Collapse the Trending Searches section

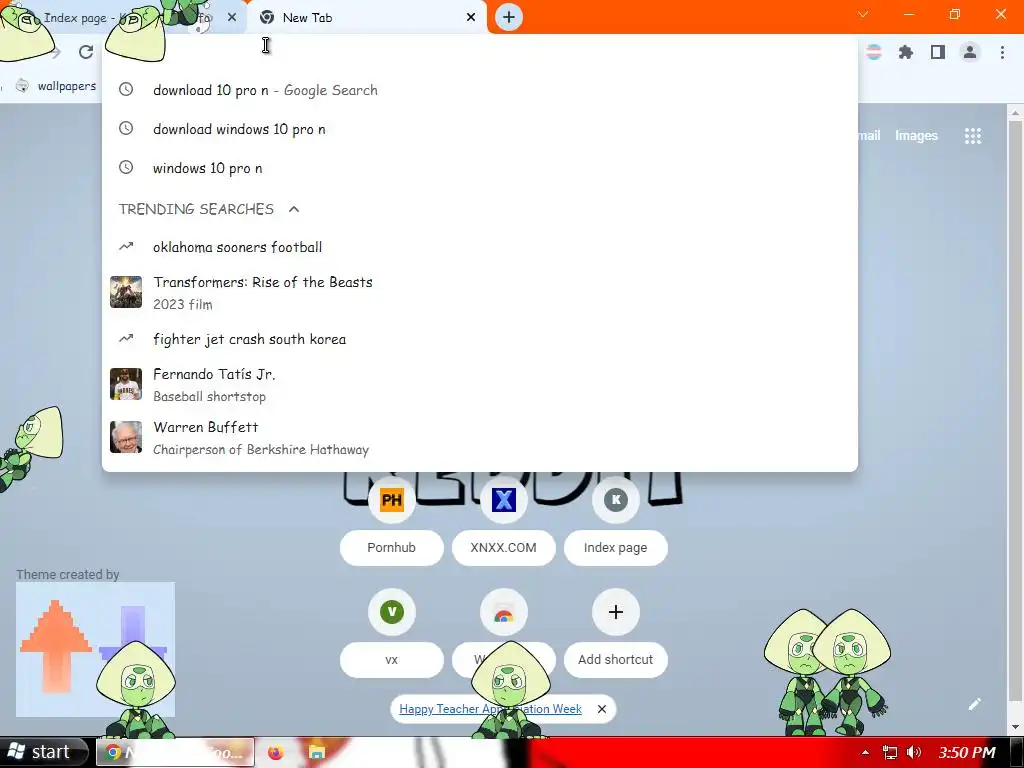click(x=294, y=209)
